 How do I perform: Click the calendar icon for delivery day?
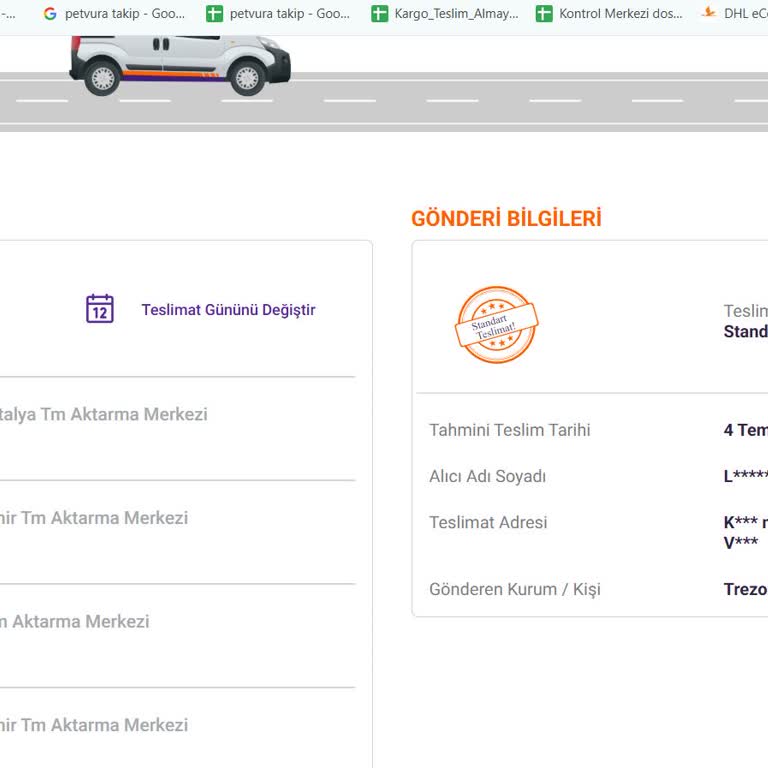100,309
